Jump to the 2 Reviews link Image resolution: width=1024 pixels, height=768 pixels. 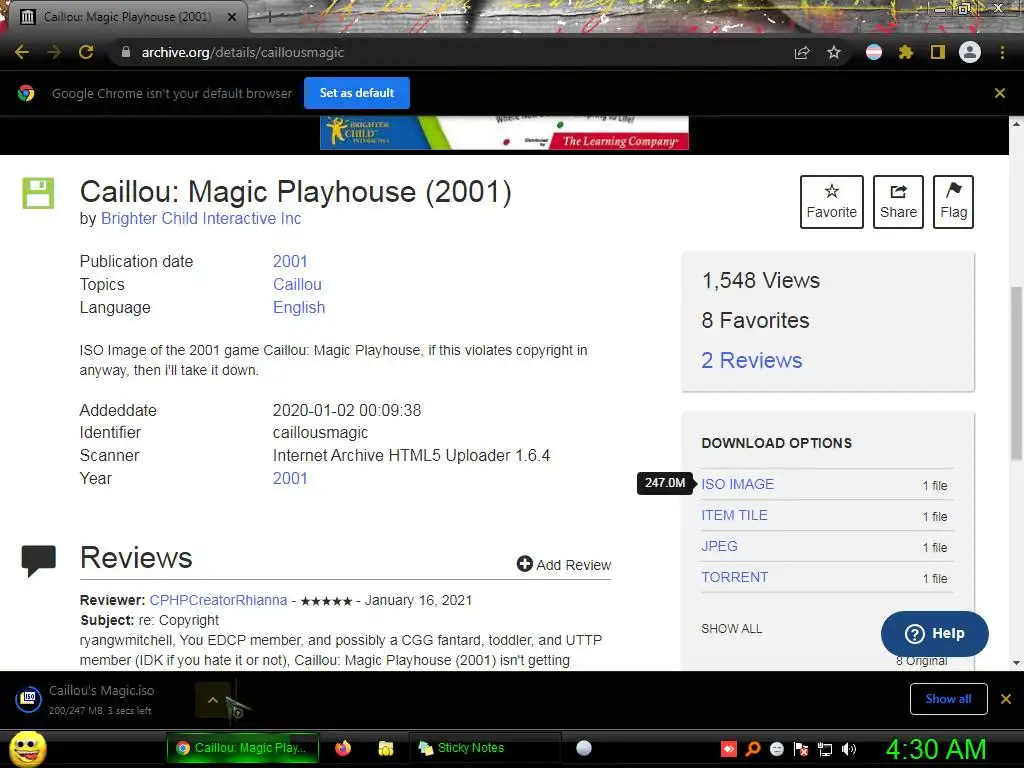(752, 360)
